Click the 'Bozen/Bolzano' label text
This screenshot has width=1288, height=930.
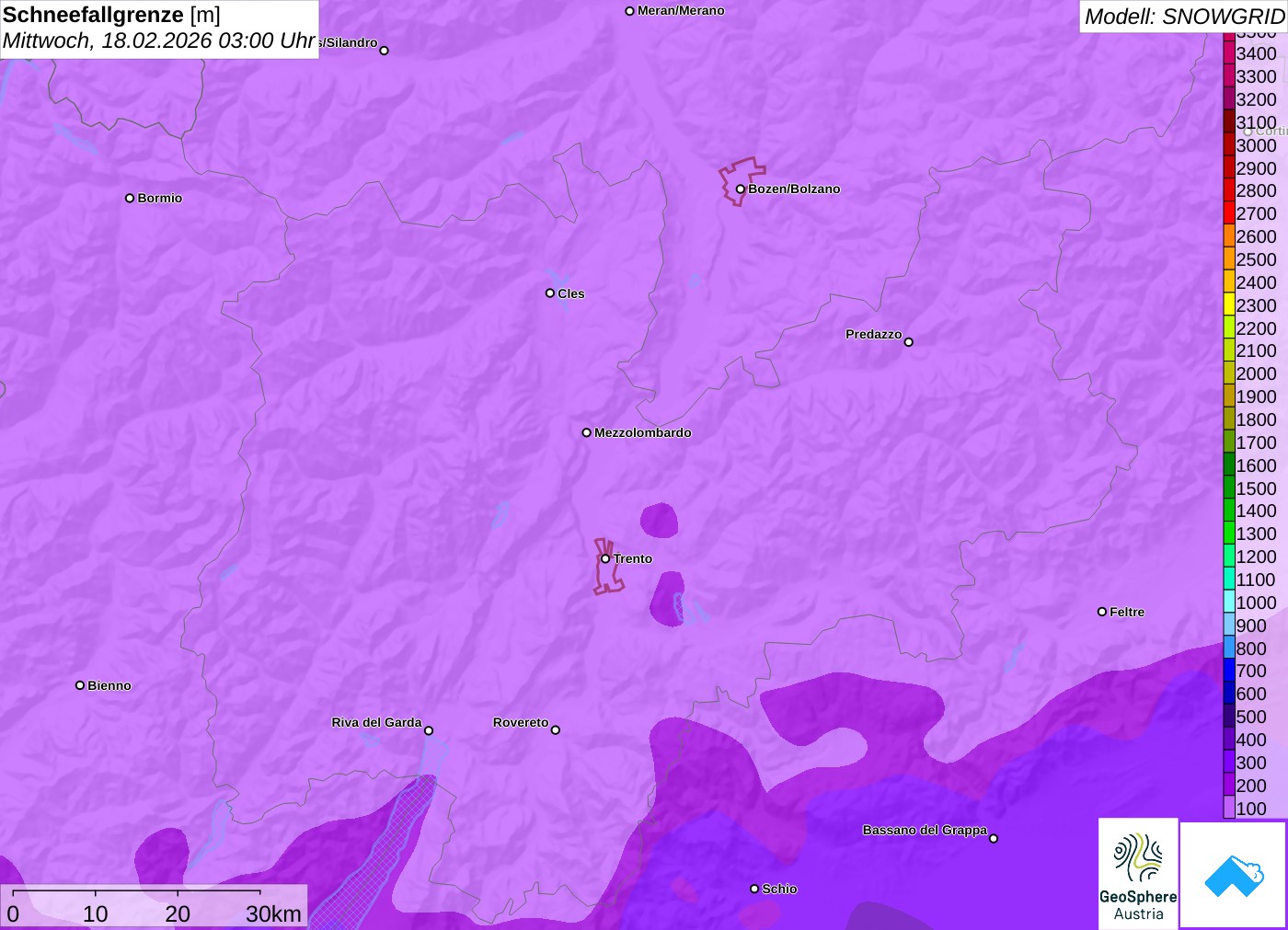tap(794, 189)
